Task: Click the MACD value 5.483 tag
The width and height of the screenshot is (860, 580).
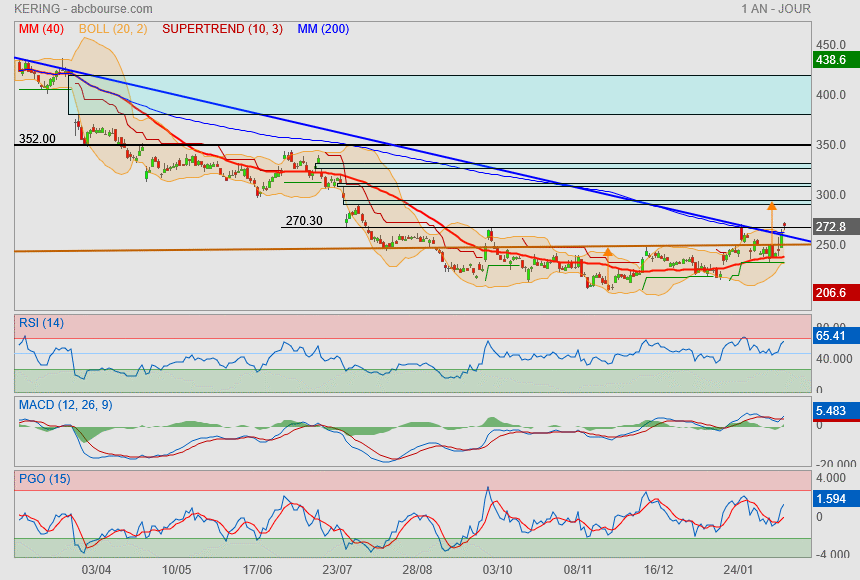Action: tap(836, 410)
